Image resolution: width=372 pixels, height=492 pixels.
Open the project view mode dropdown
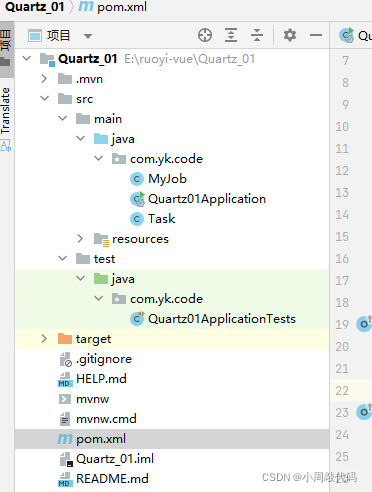pos(88,36)
